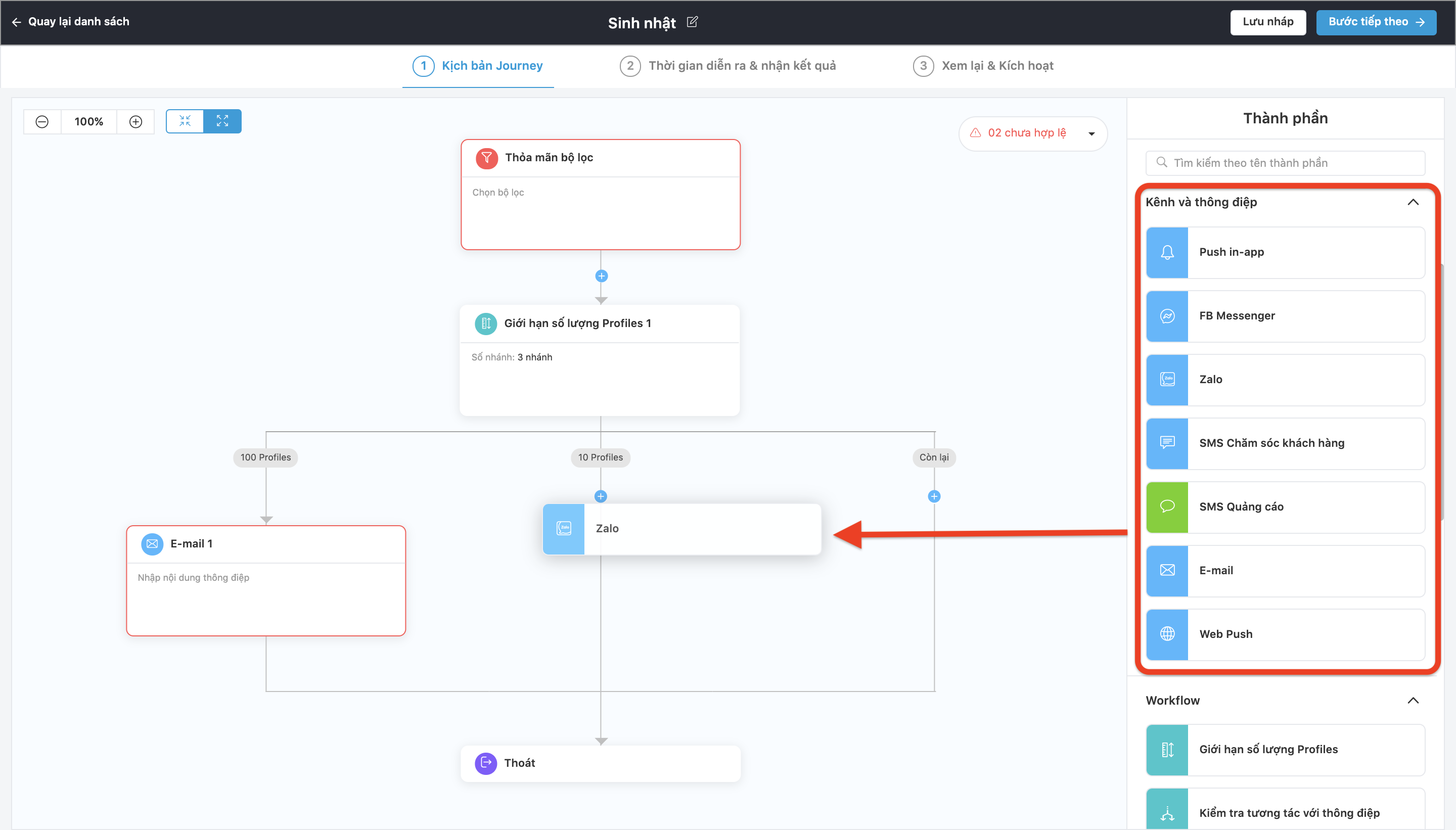Toggle the expand fullscreen view button
Image resolution: width=1456 pixels, height=830 pixels.
tap(222, 121)
